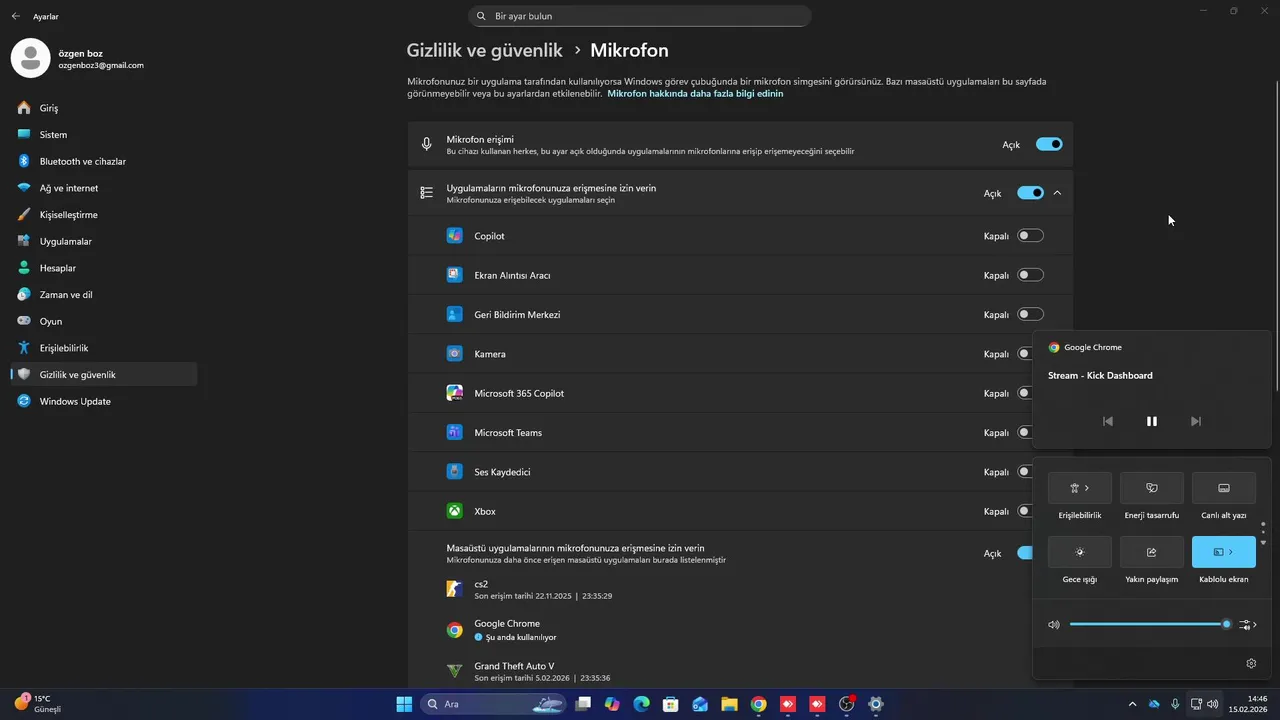Skip to previous media track

pos(1108,421)
